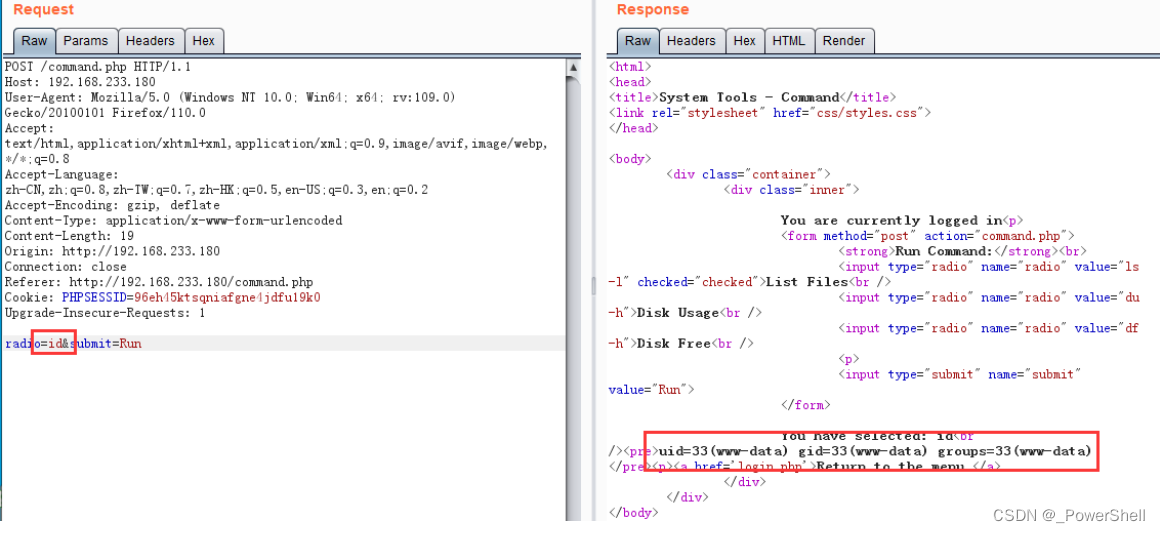Screen dimensions: 1160x533
Task: Open the Response HTML tab
Action: click(789, 41)
